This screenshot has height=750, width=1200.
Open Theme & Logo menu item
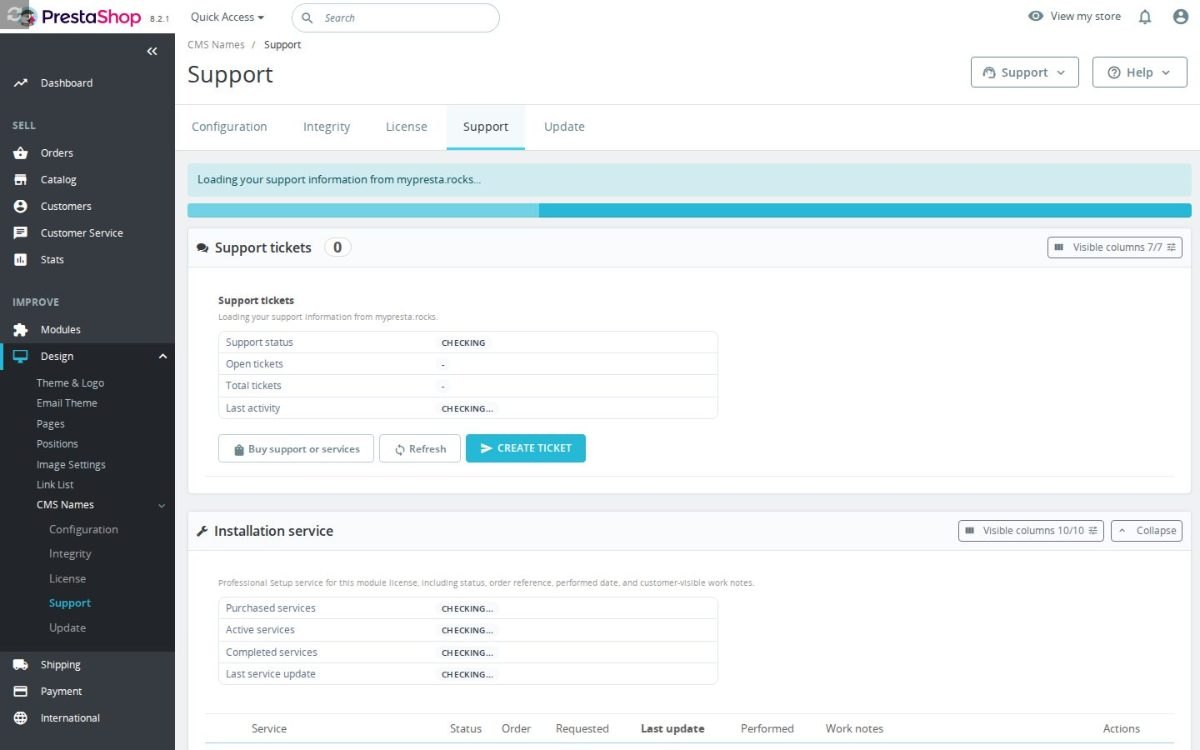[70, 383]
